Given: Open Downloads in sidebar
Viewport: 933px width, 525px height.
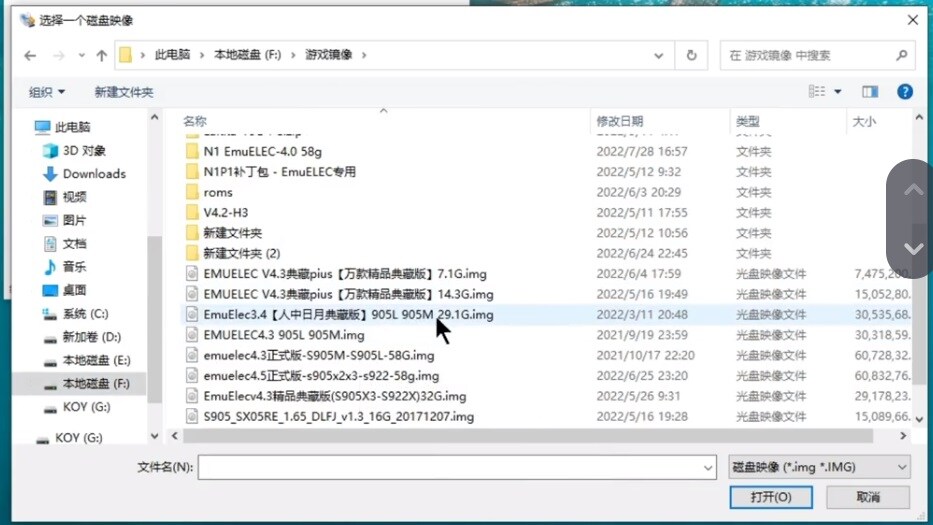Looking at the screenshot, I should (84, 174).
